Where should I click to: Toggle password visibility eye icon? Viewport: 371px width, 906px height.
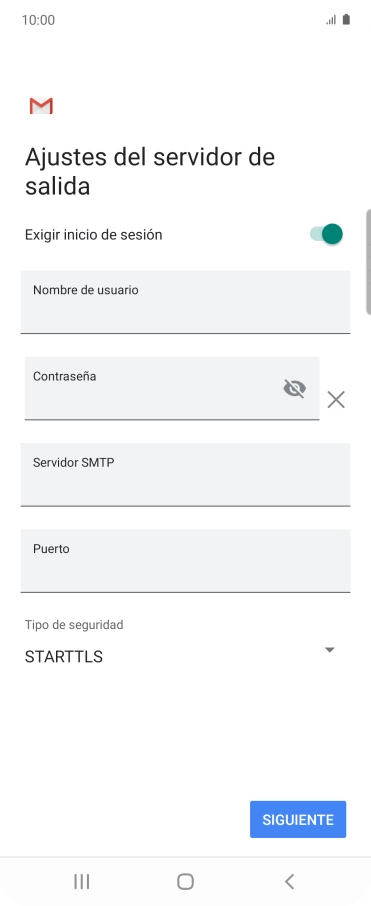coord(295,388)
